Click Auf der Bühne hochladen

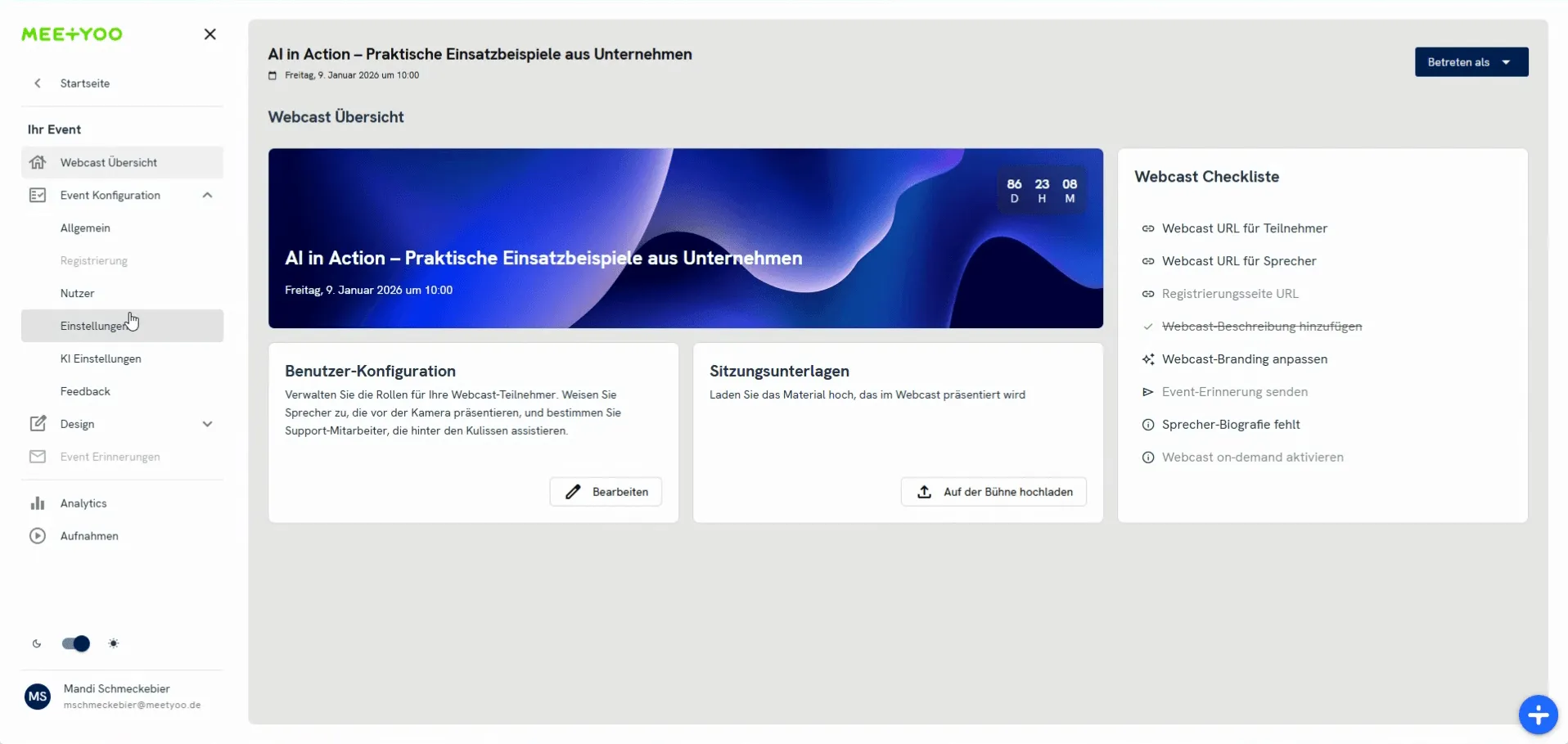(993, 491)
